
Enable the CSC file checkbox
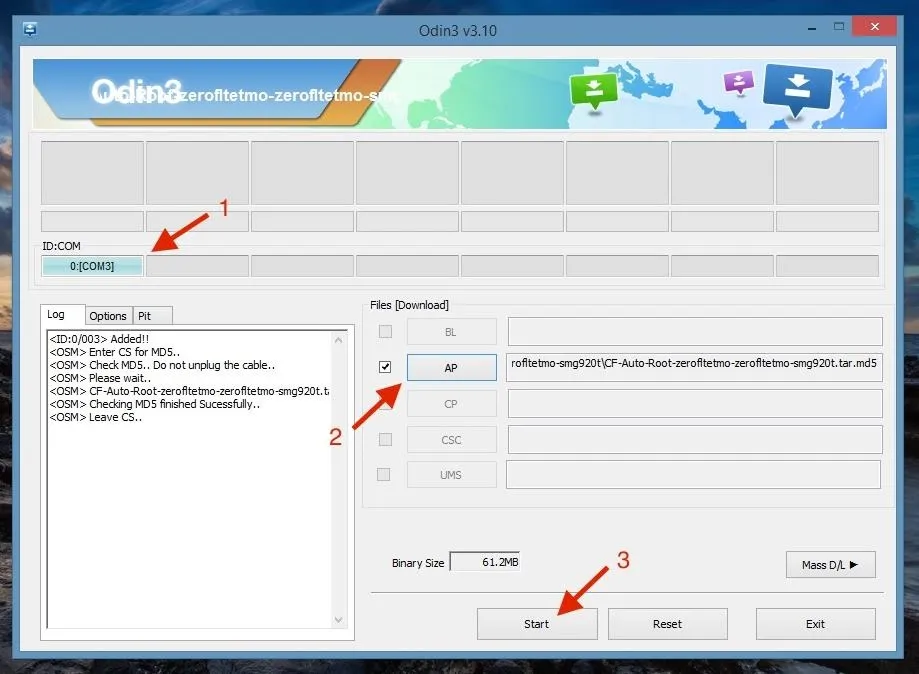point(385,439)
